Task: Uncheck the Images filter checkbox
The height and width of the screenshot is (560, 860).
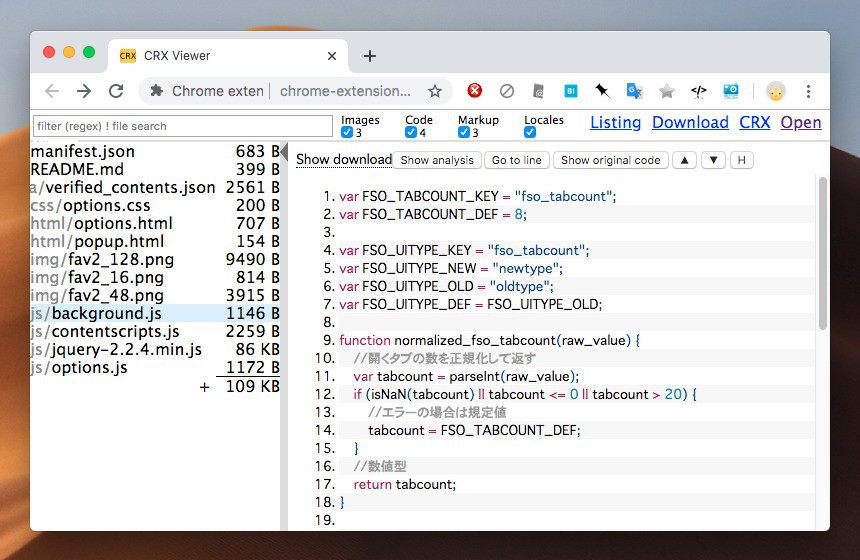Action: coord(347,133)
